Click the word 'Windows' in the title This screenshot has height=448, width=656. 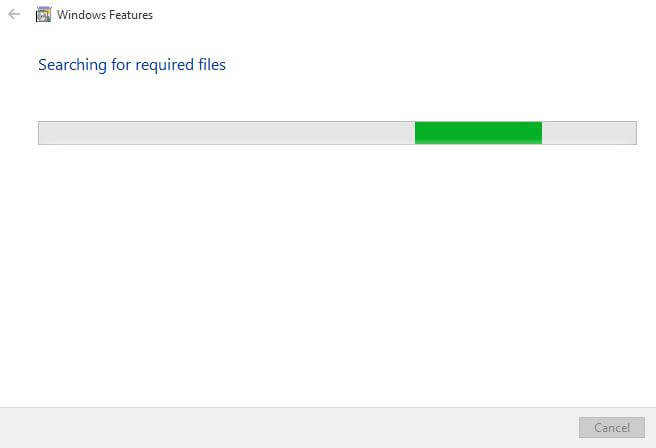point(81,15)
